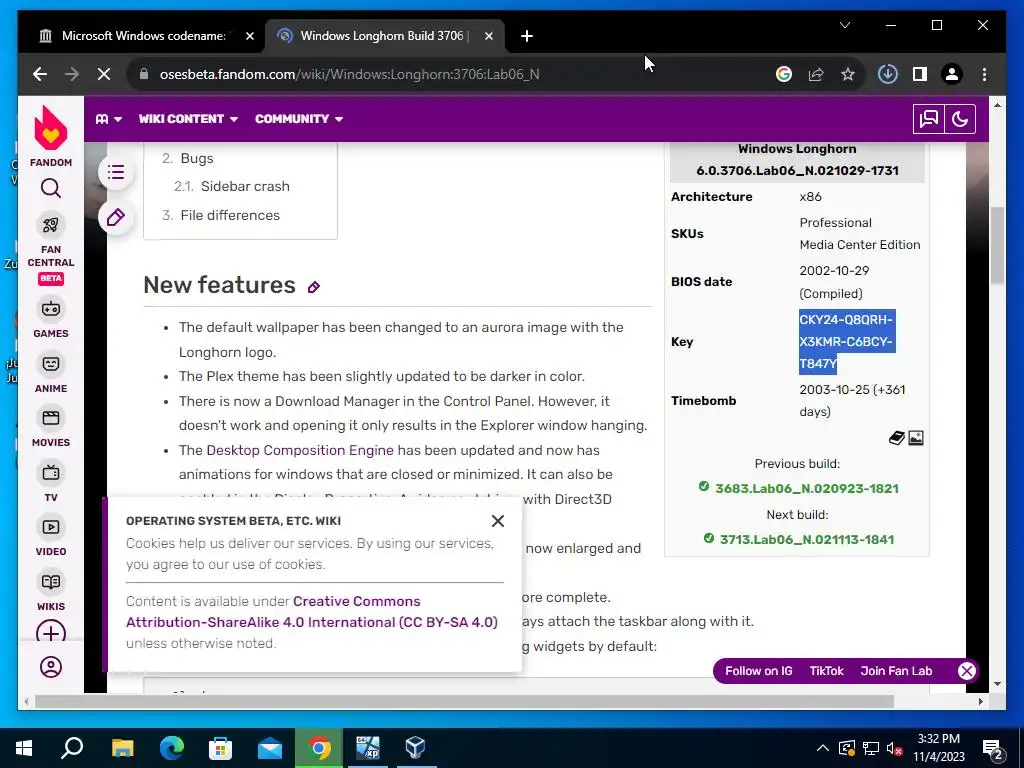This screenshot has height=768, width=1024.
Task: Show the table of contents list button
Action: click(116, 172)
